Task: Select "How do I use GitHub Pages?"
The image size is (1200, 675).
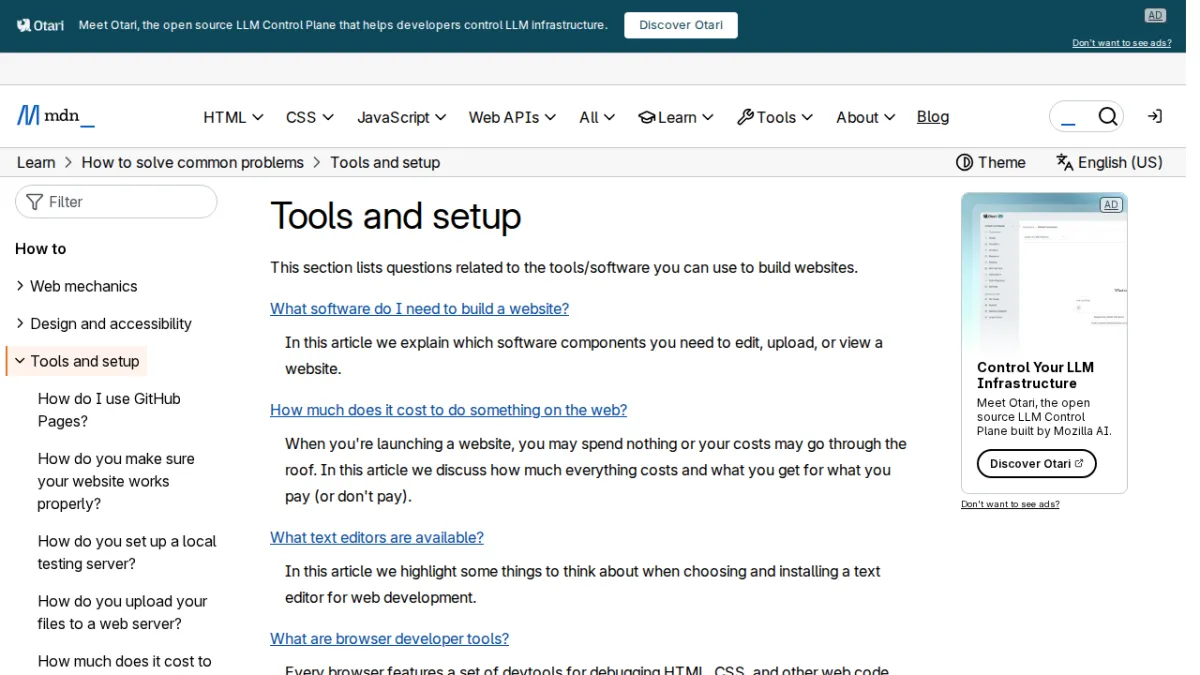Action: tap(109, 410)
